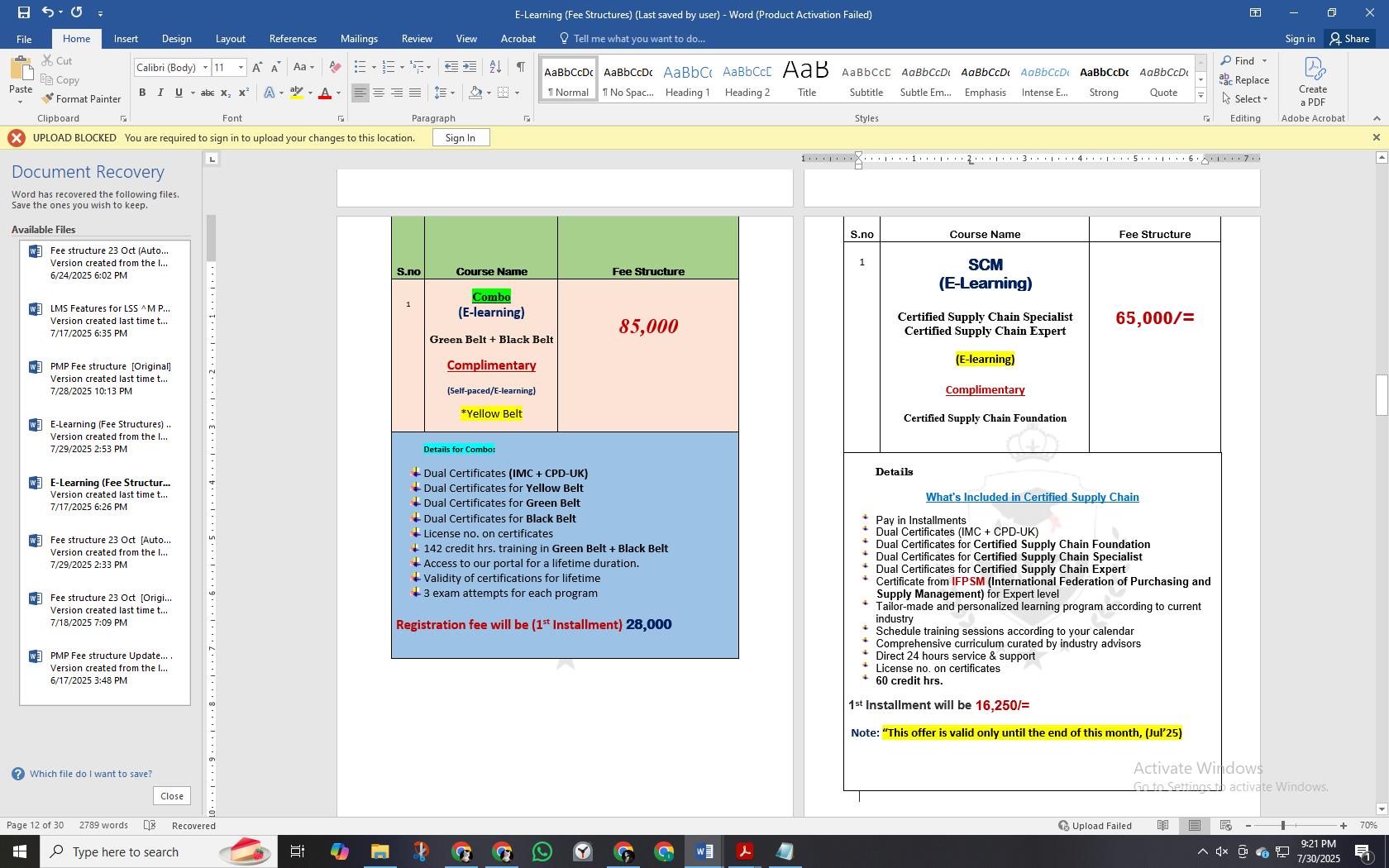Switch to the Layout tab

[230, 39]
